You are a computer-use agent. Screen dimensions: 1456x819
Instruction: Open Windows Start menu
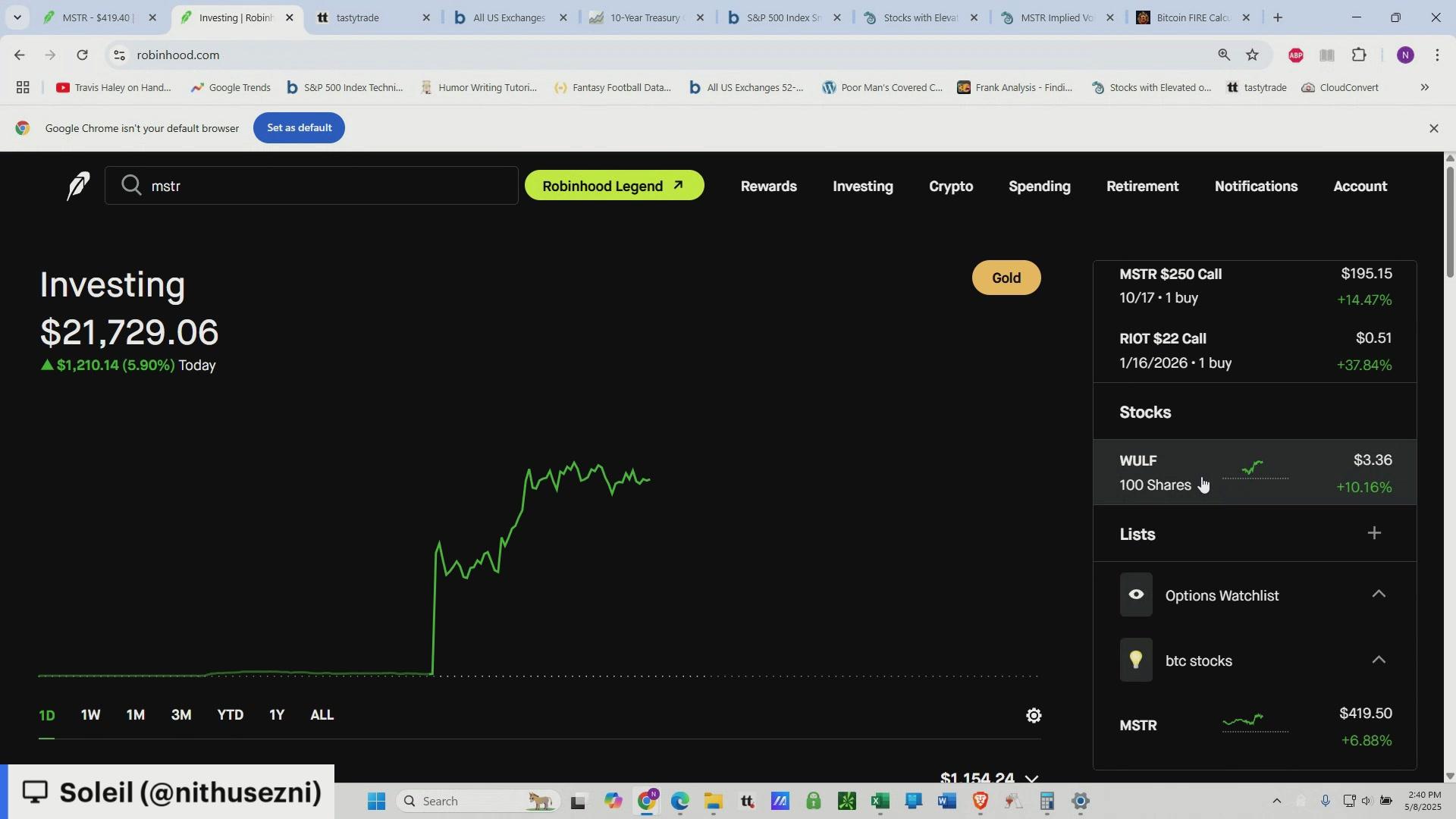376,802
